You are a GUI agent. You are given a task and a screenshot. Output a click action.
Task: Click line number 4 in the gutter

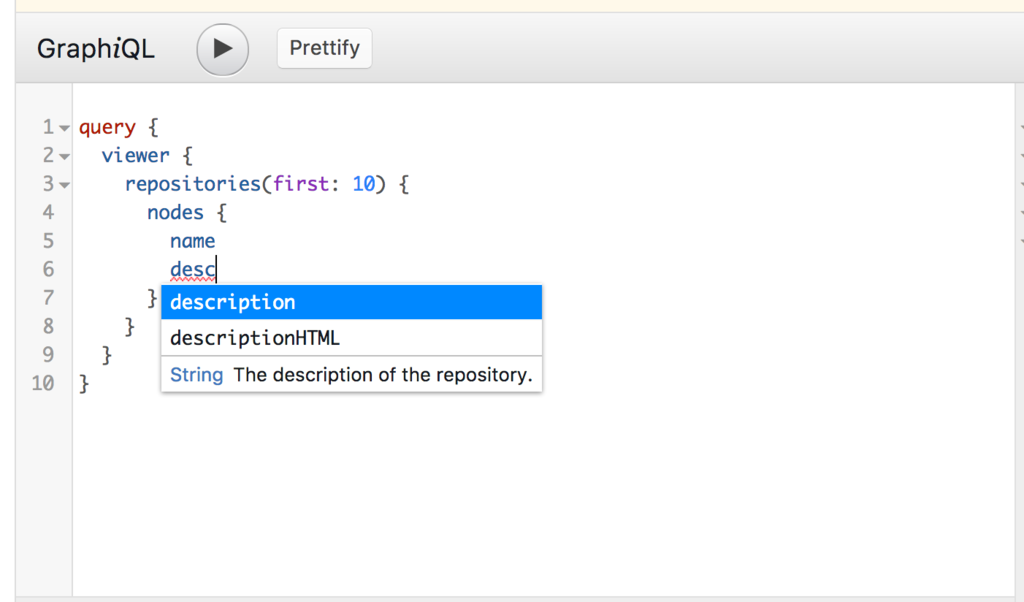coord(48,213)
